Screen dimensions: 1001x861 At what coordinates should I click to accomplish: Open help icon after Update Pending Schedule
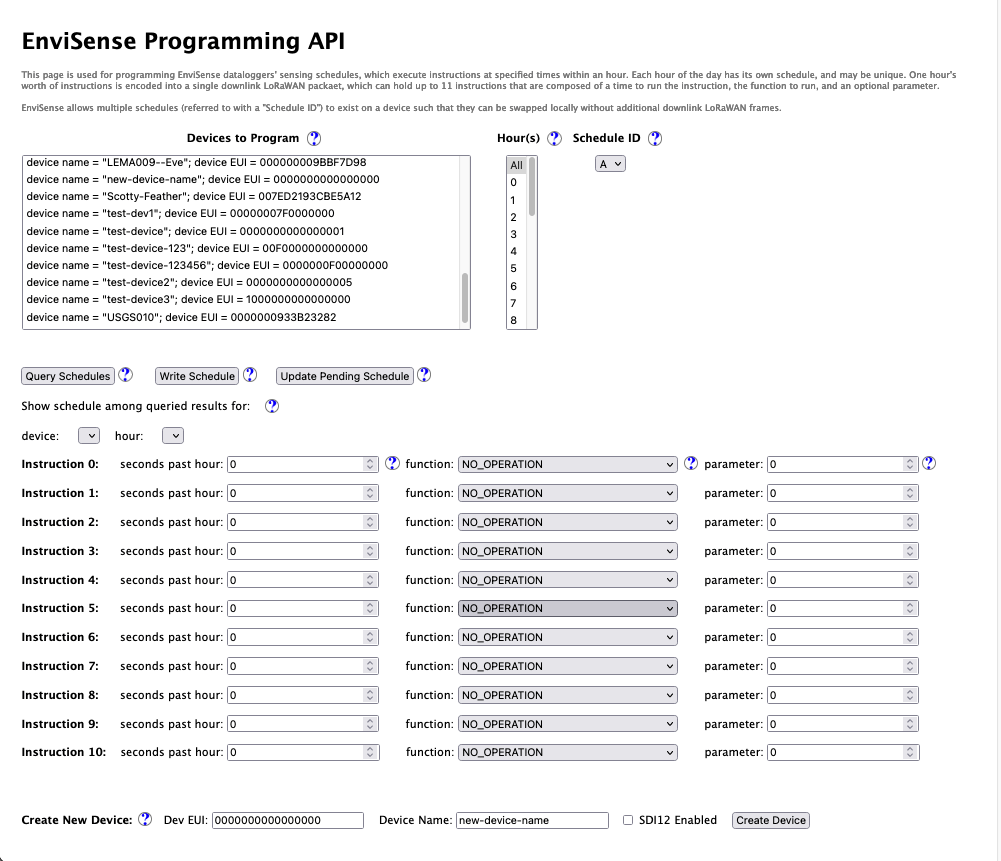coord(424,375)
